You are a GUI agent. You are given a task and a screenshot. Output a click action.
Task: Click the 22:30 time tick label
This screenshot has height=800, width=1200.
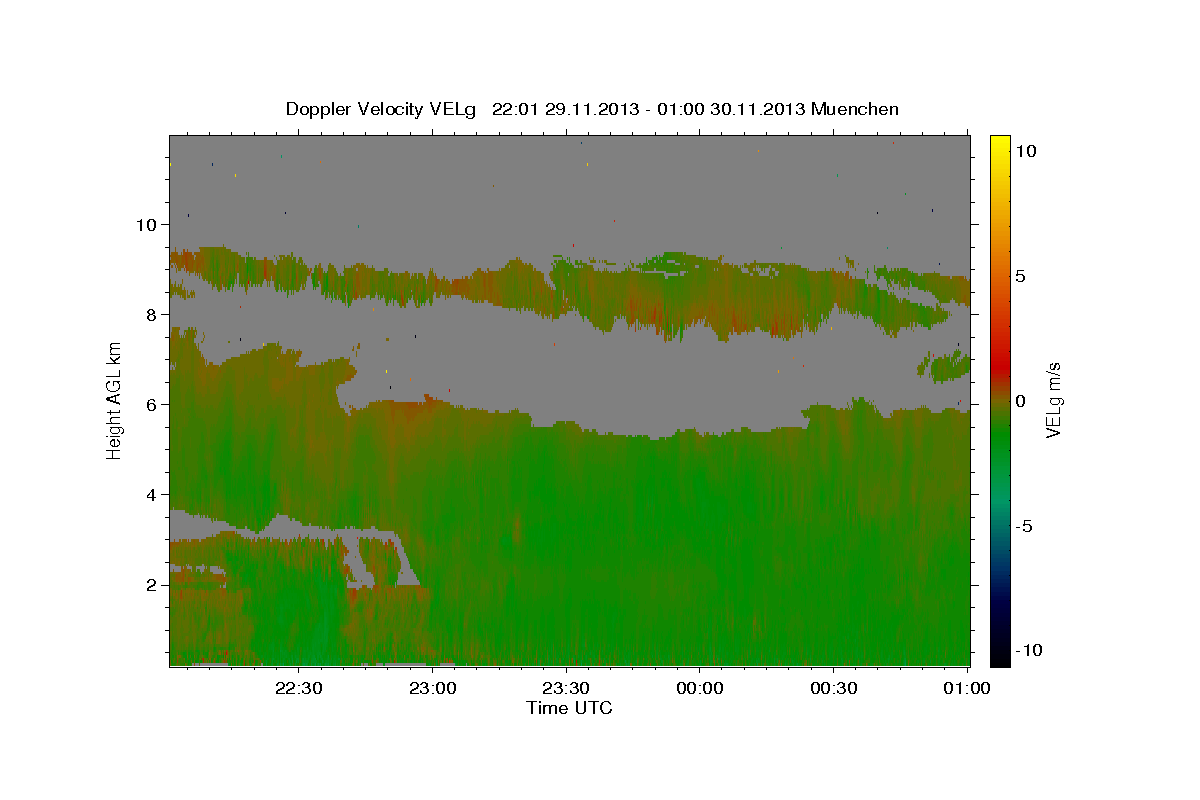[299, 689]
